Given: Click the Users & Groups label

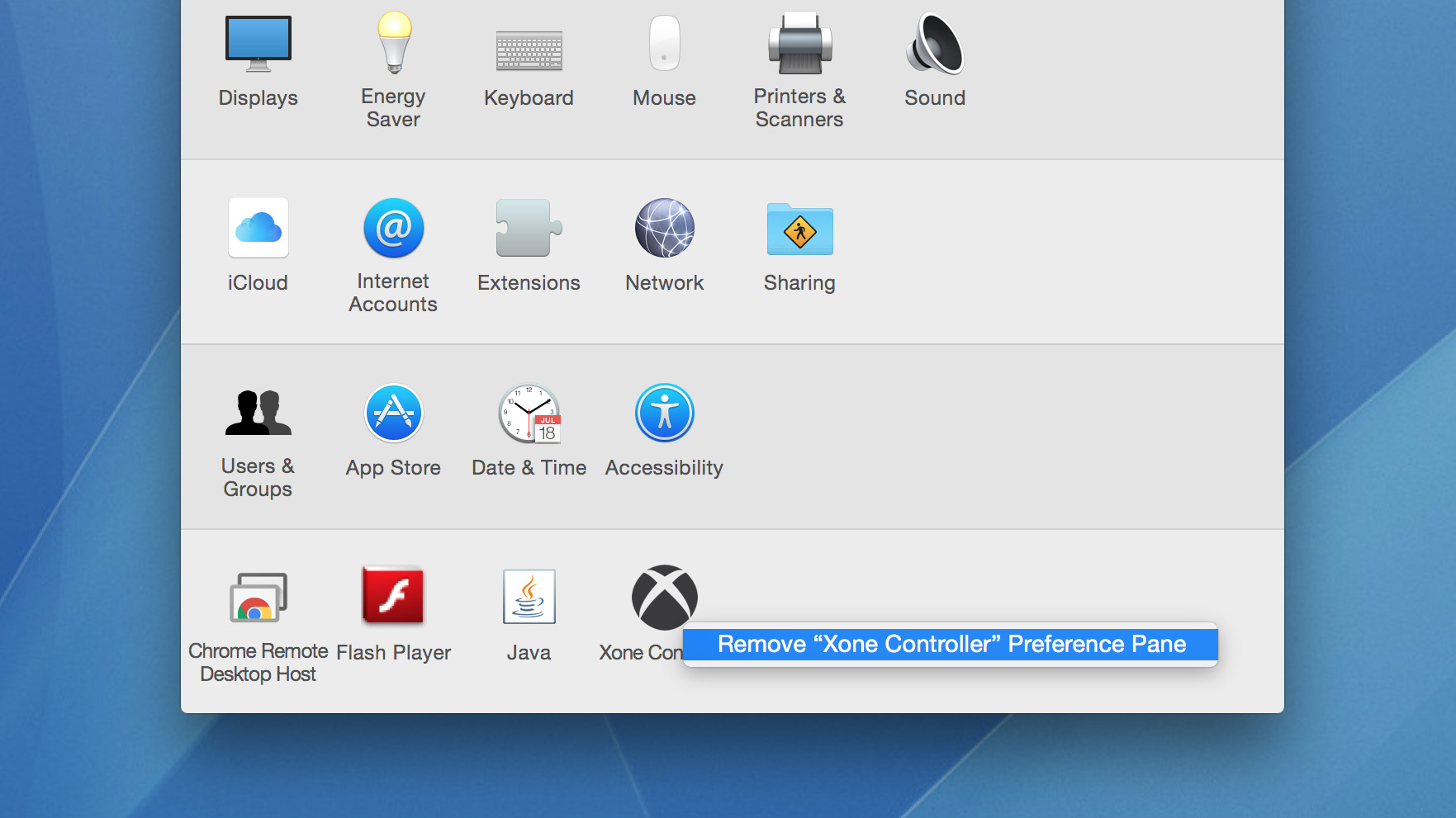Looking at the screenshot, I should coord(258,478).
